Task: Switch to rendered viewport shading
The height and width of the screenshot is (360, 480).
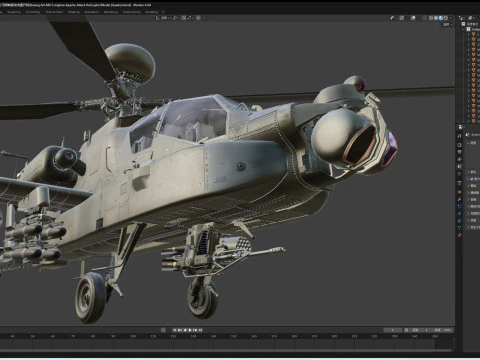Action: point(446,18)
